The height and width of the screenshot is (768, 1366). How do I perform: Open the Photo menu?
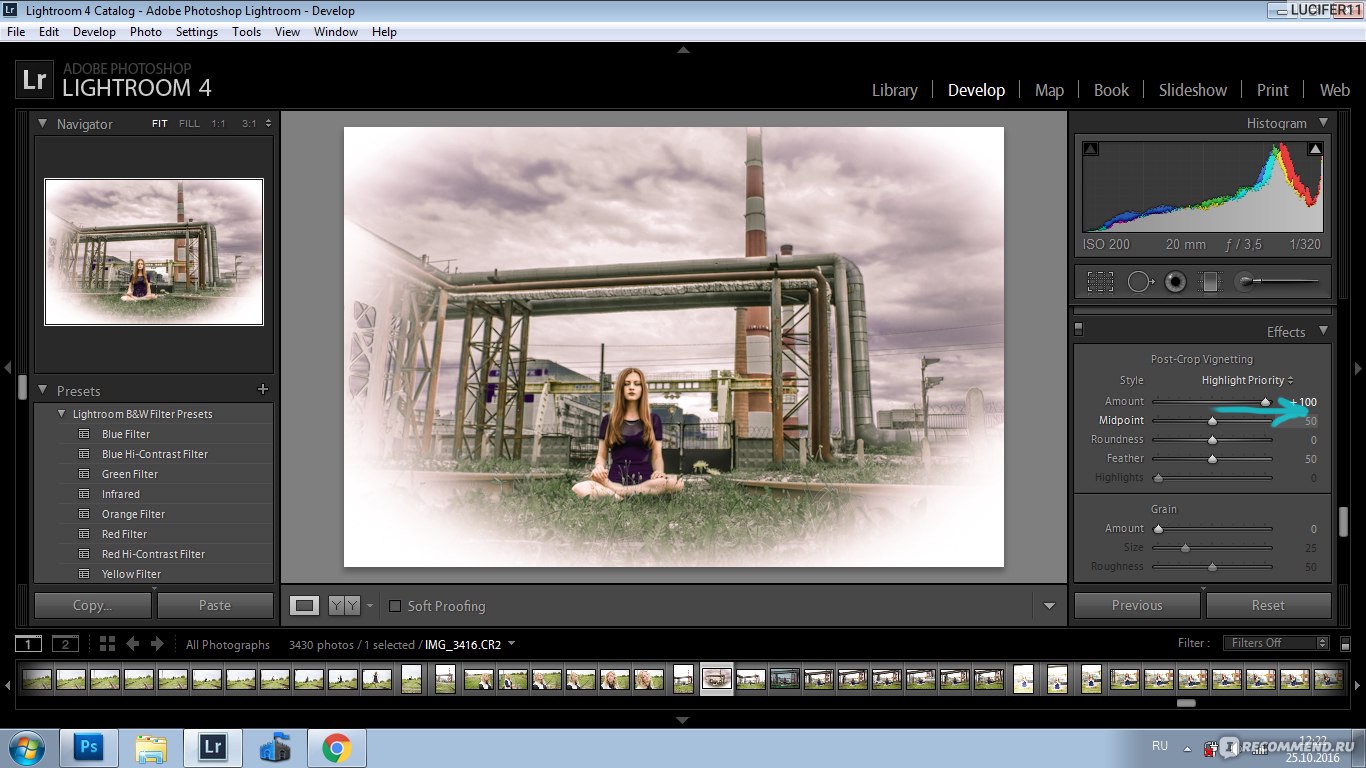coord(146,32)
